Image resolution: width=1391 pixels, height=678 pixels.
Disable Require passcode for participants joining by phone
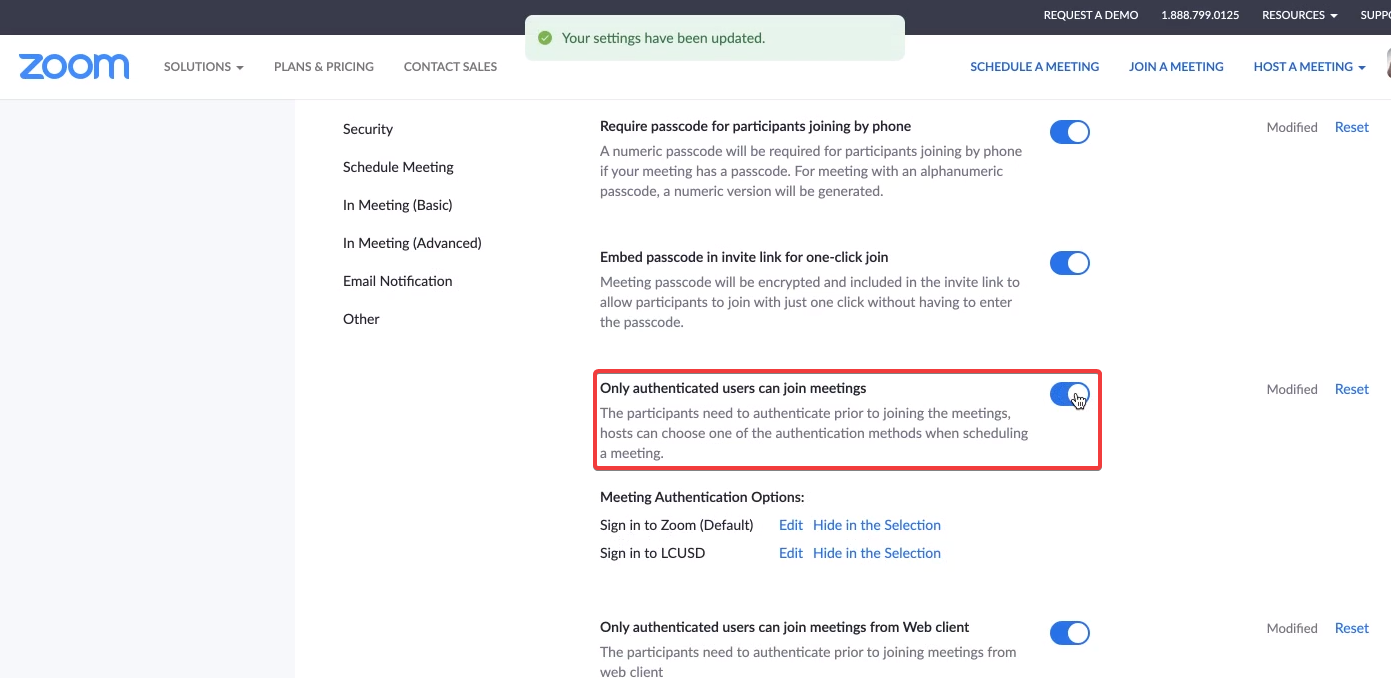(1069, 132)
